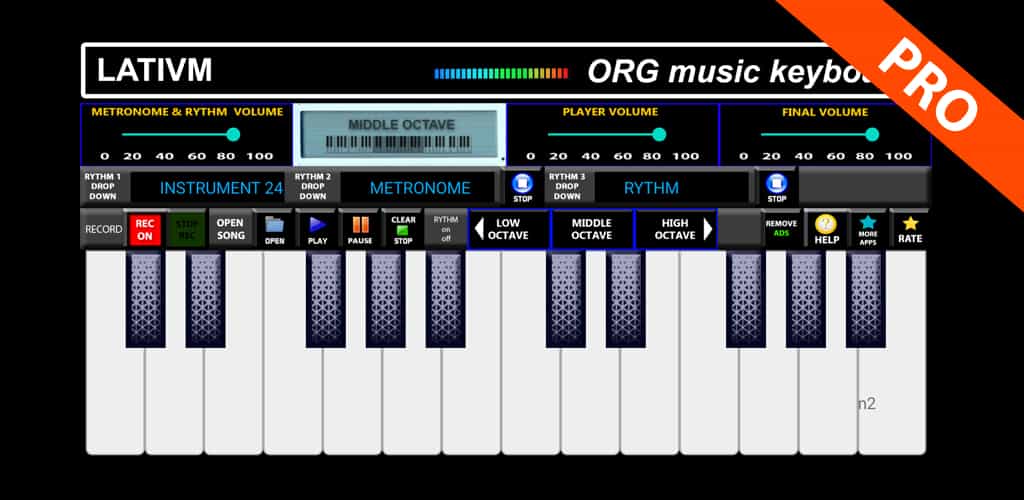Tap the More Apps blue star icon
The width and height of the screenshot is (1024, 500).
point(868,228)
